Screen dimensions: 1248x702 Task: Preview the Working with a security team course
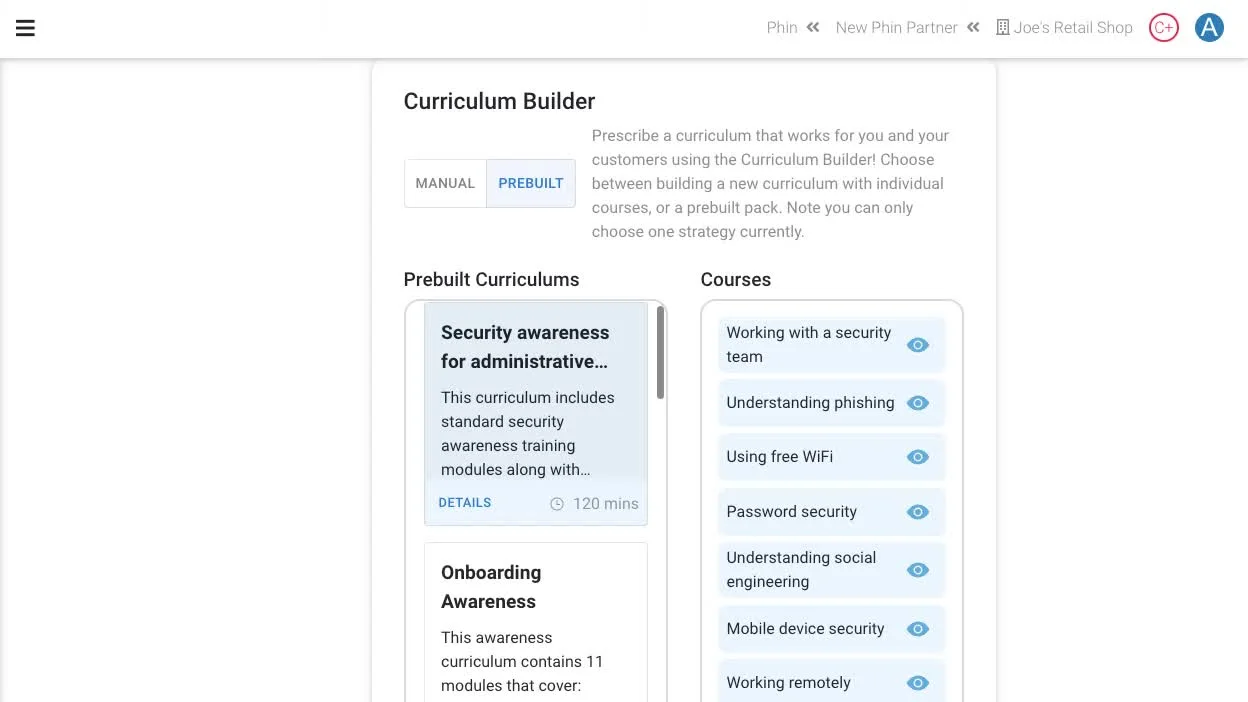pyautogui.click(x=918, y=345)
